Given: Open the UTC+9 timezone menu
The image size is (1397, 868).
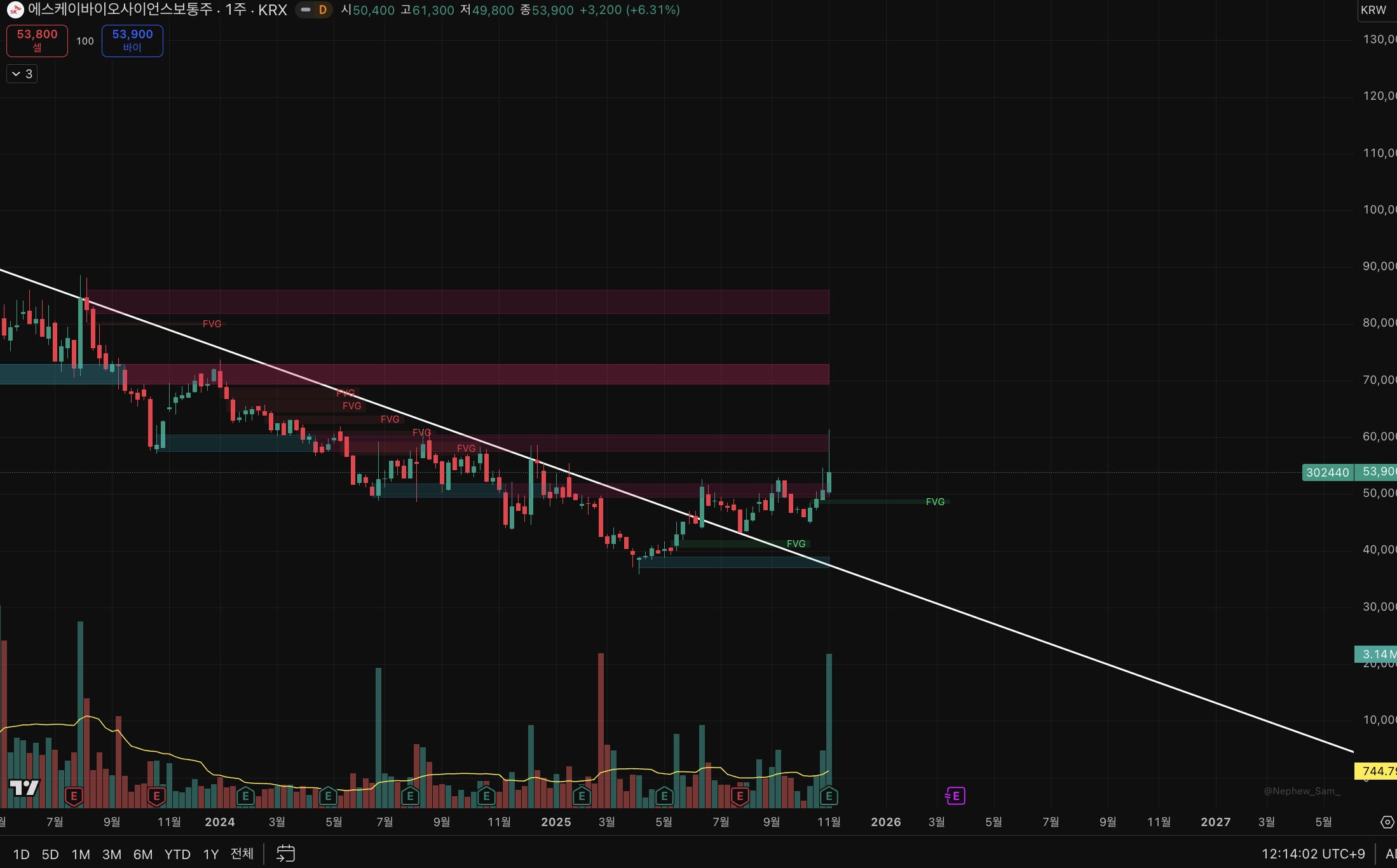Looking at the screenshot, I should (1313, 854).
